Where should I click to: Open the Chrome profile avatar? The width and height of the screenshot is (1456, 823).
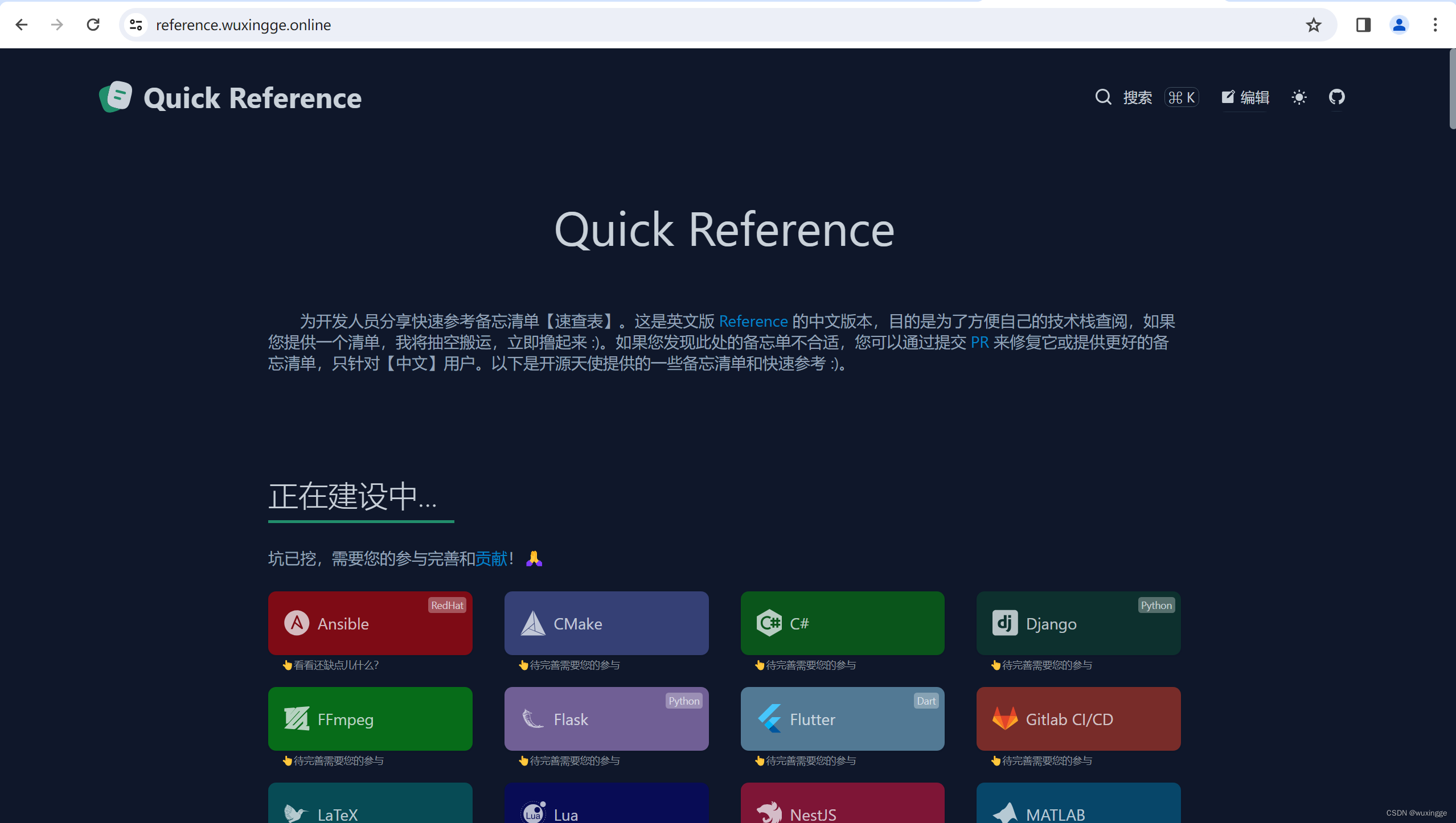[1399, 24]
